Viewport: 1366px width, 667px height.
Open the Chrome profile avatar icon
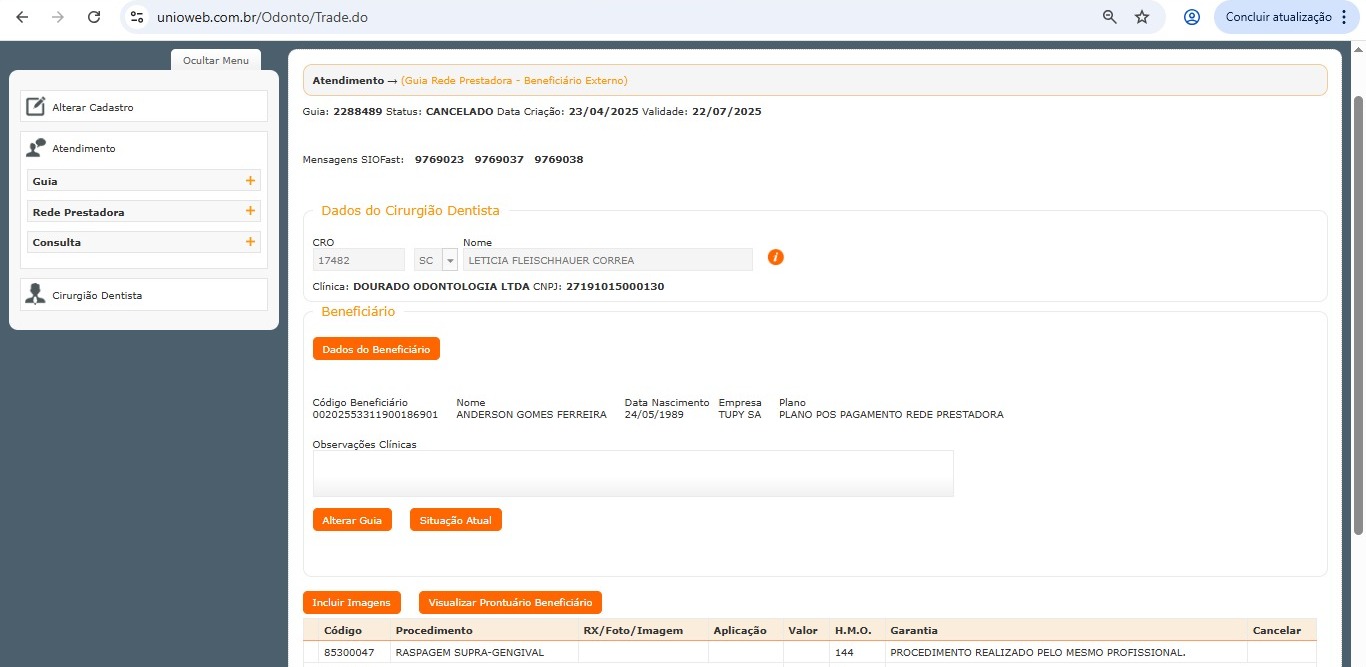tap(1191, 17)
